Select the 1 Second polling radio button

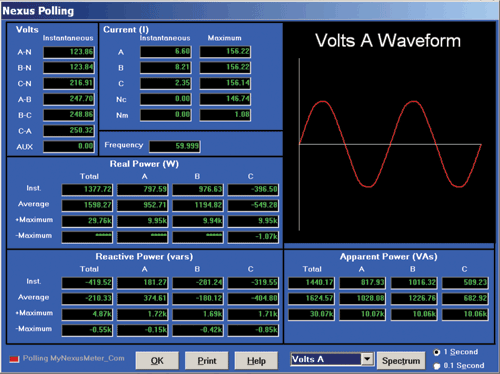[437, 352]
